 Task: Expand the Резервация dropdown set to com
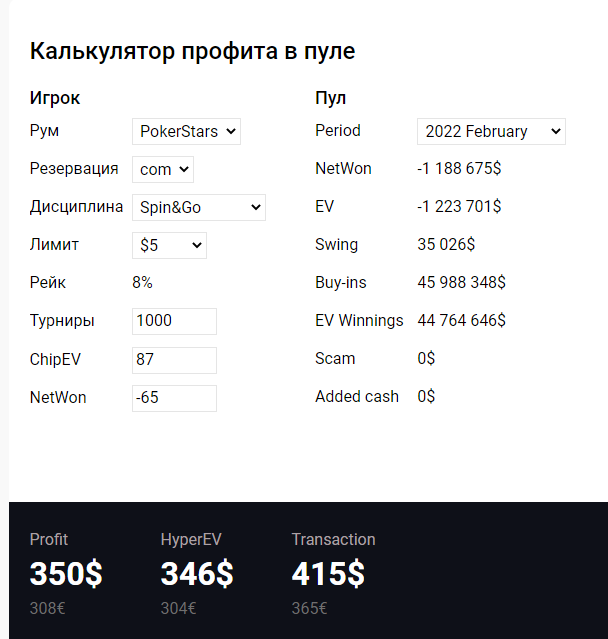click(x=162, y=169)
